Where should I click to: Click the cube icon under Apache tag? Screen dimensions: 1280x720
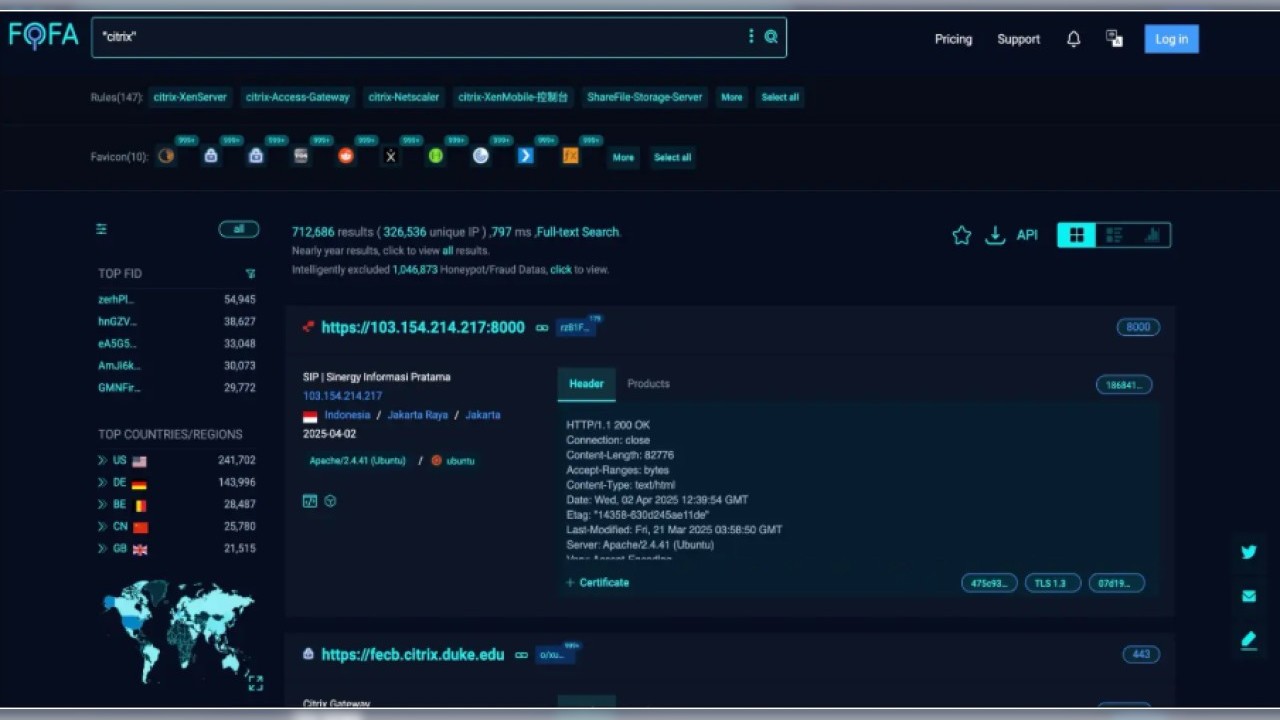coord(330,501)
